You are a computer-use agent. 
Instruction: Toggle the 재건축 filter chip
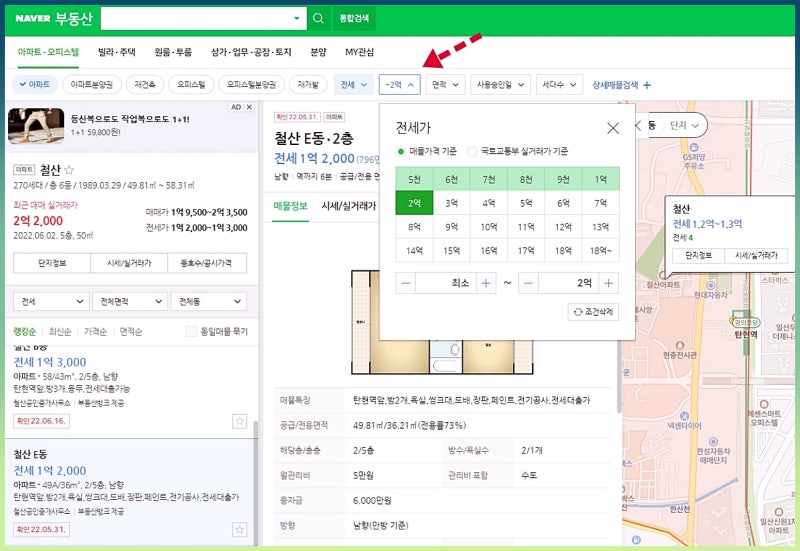[x=145, y=85]
